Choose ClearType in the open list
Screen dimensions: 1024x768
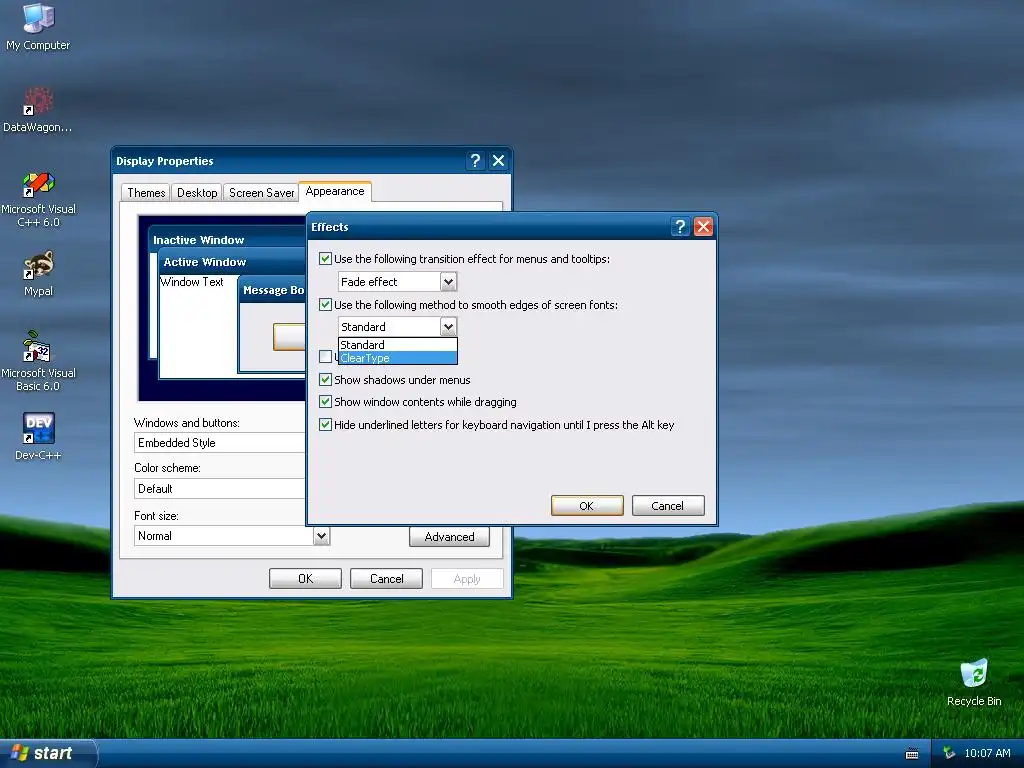click(x=398, y=358)
